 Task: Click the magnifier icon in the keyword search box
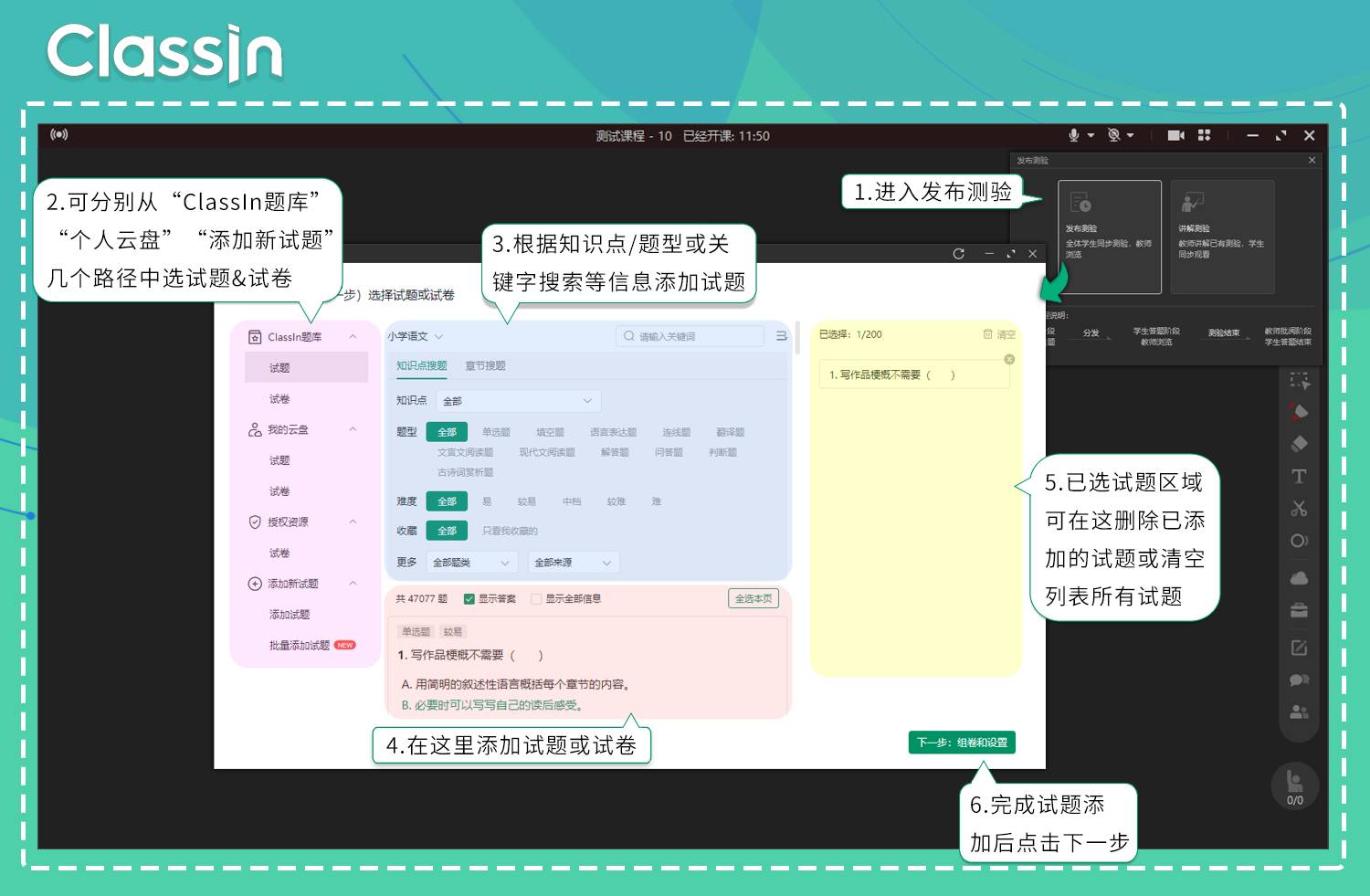[x=628, y=336]
